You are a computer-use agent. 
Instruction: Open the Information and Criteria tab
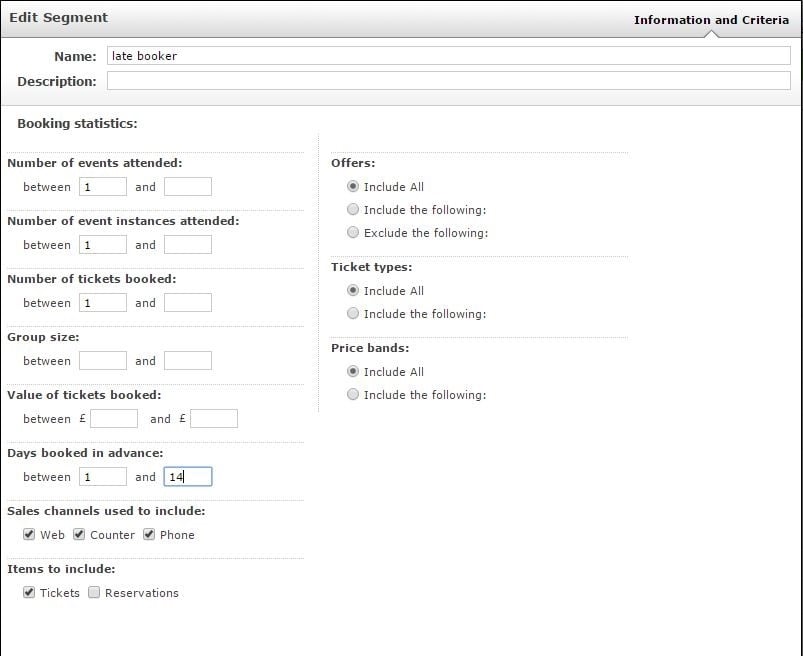pyautogui.click(x=711, y=20)
